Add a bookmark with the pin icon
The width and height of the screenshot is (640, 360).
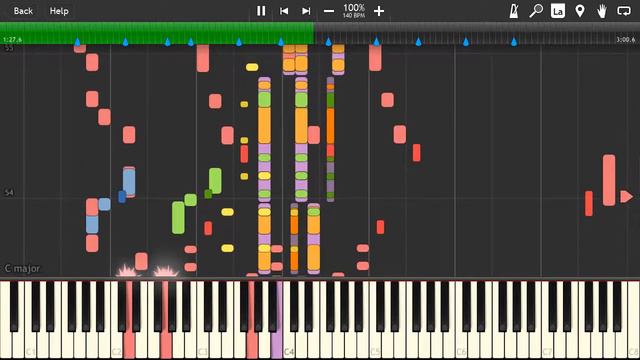(x=580, y=11)
